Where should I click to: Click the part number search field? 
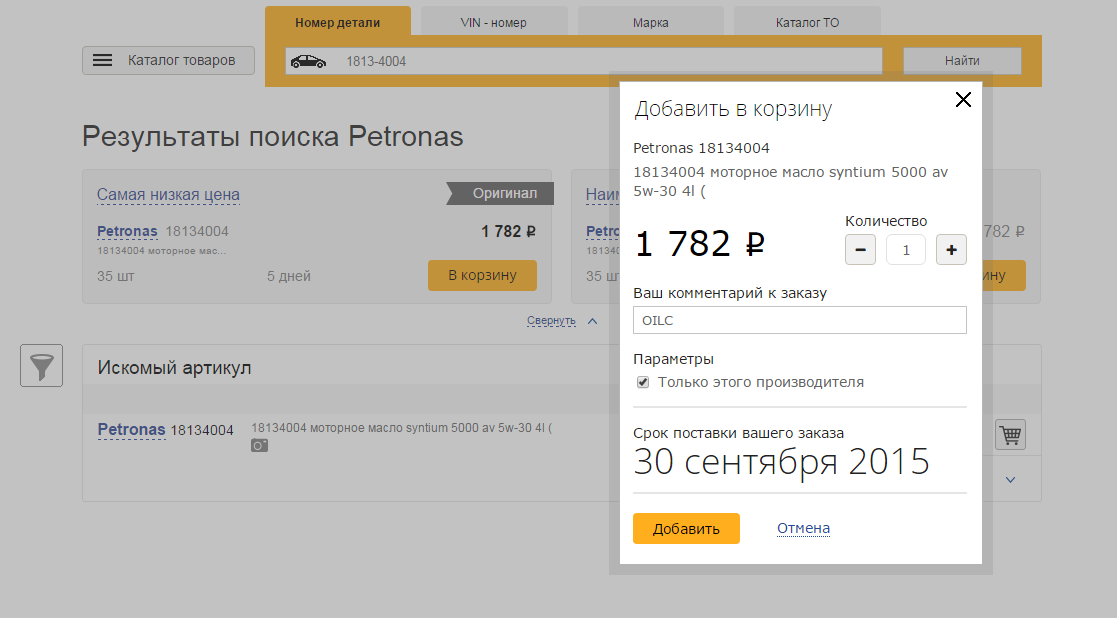tap(584, 61)
